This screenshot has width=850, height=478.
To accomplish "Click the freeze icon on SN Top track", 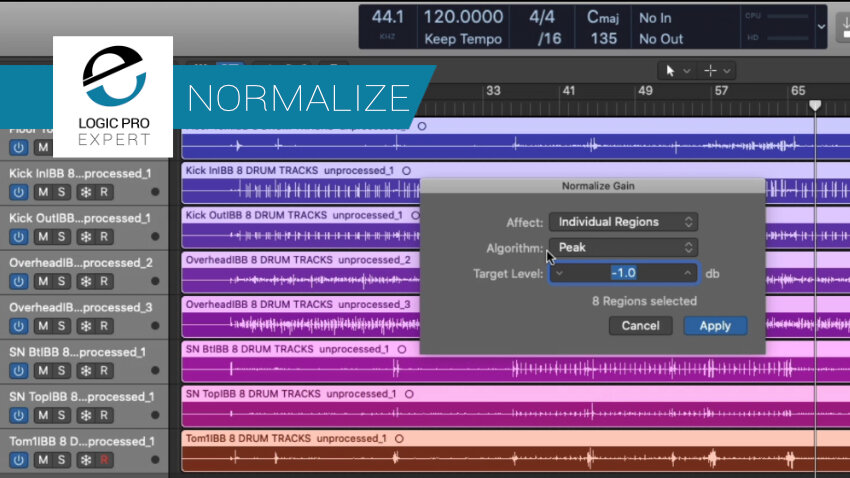I will pos(86,415).
